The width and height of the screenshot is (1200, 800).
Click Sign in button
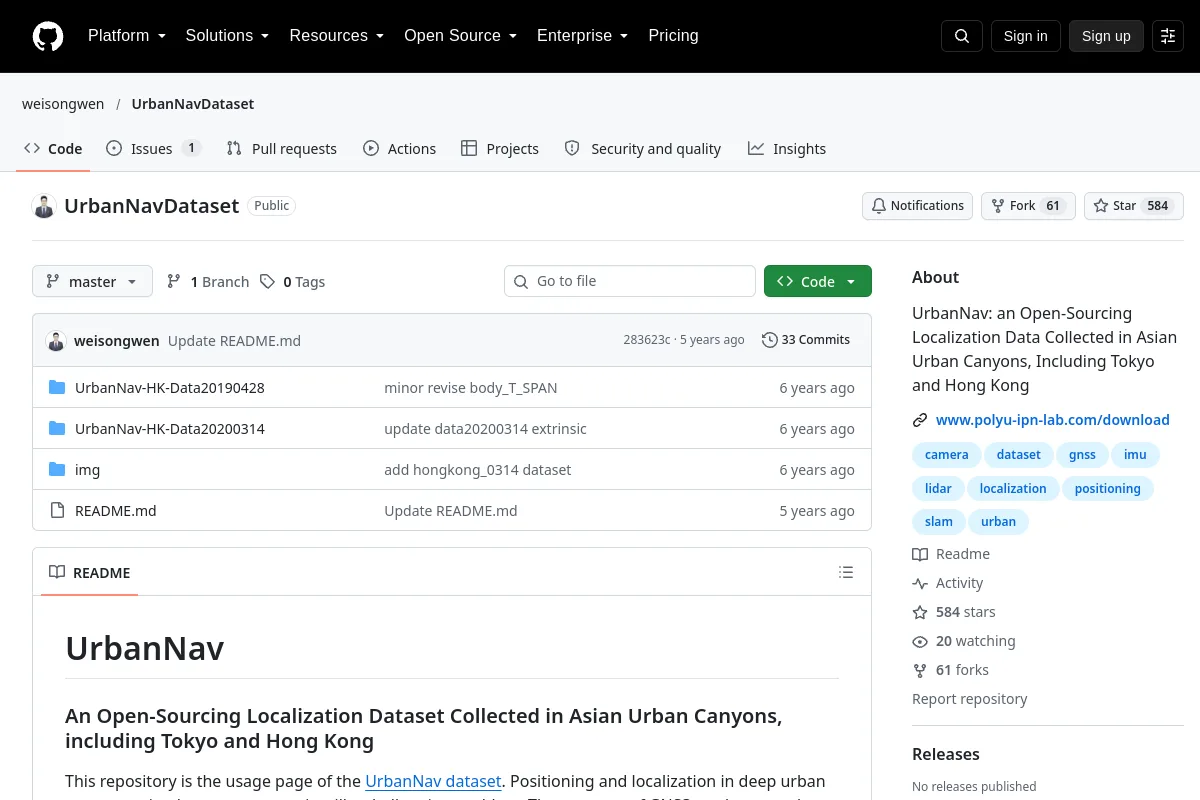click(x=1025, y=36)
